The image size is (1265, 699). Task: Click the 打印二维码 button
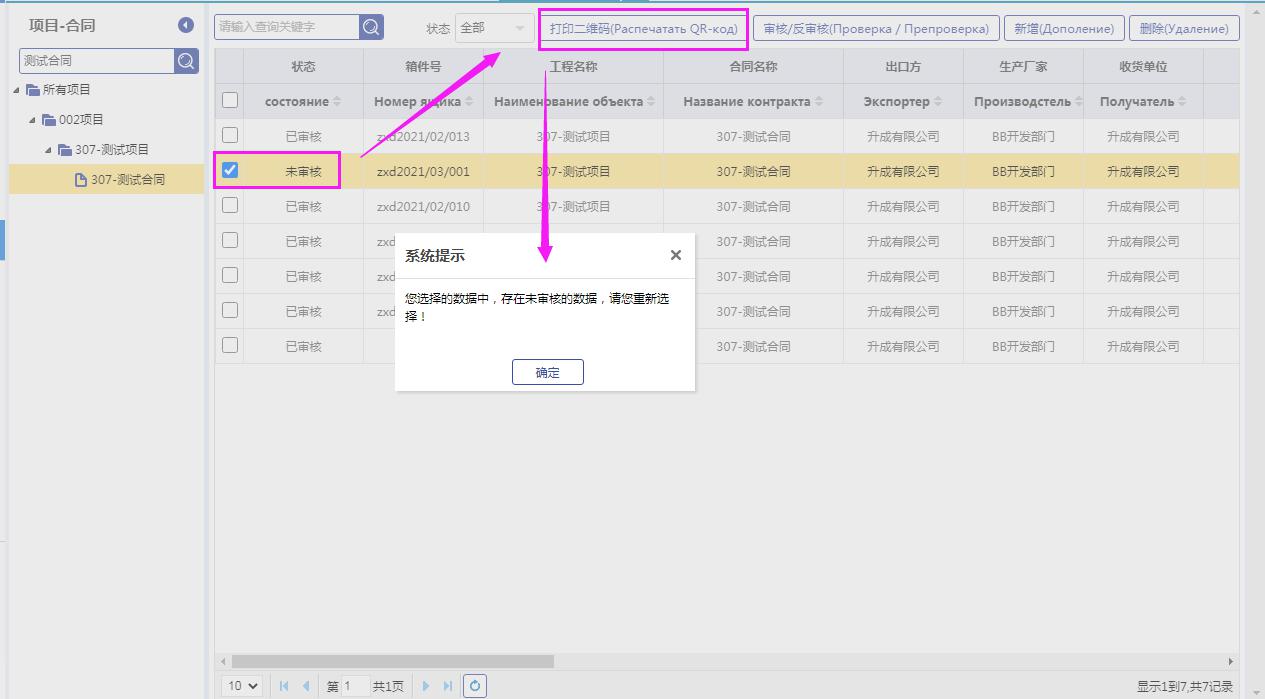tap(643, 28)
